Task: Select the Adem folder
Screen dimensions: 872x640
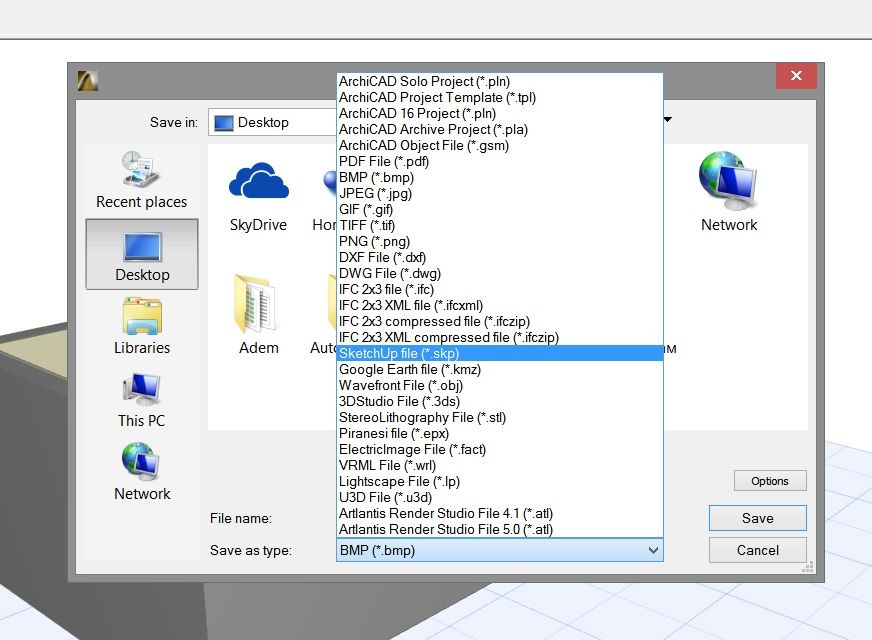Action: pyautogui.click(x=259, y=314)
